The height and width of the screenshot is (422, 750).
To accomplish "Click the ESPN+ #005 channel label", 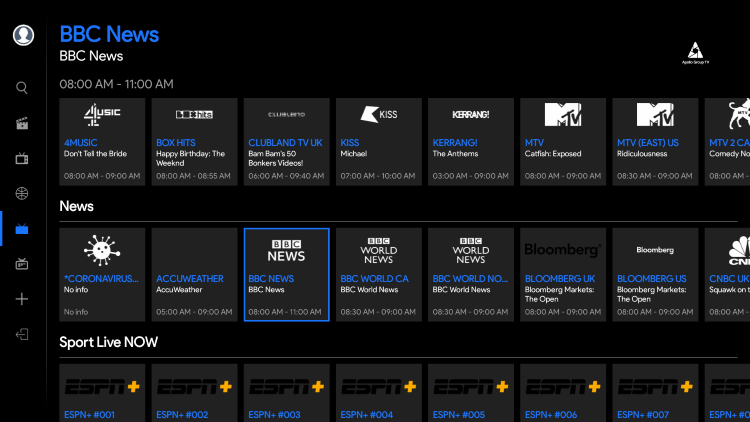I will (x=459, y=415).
